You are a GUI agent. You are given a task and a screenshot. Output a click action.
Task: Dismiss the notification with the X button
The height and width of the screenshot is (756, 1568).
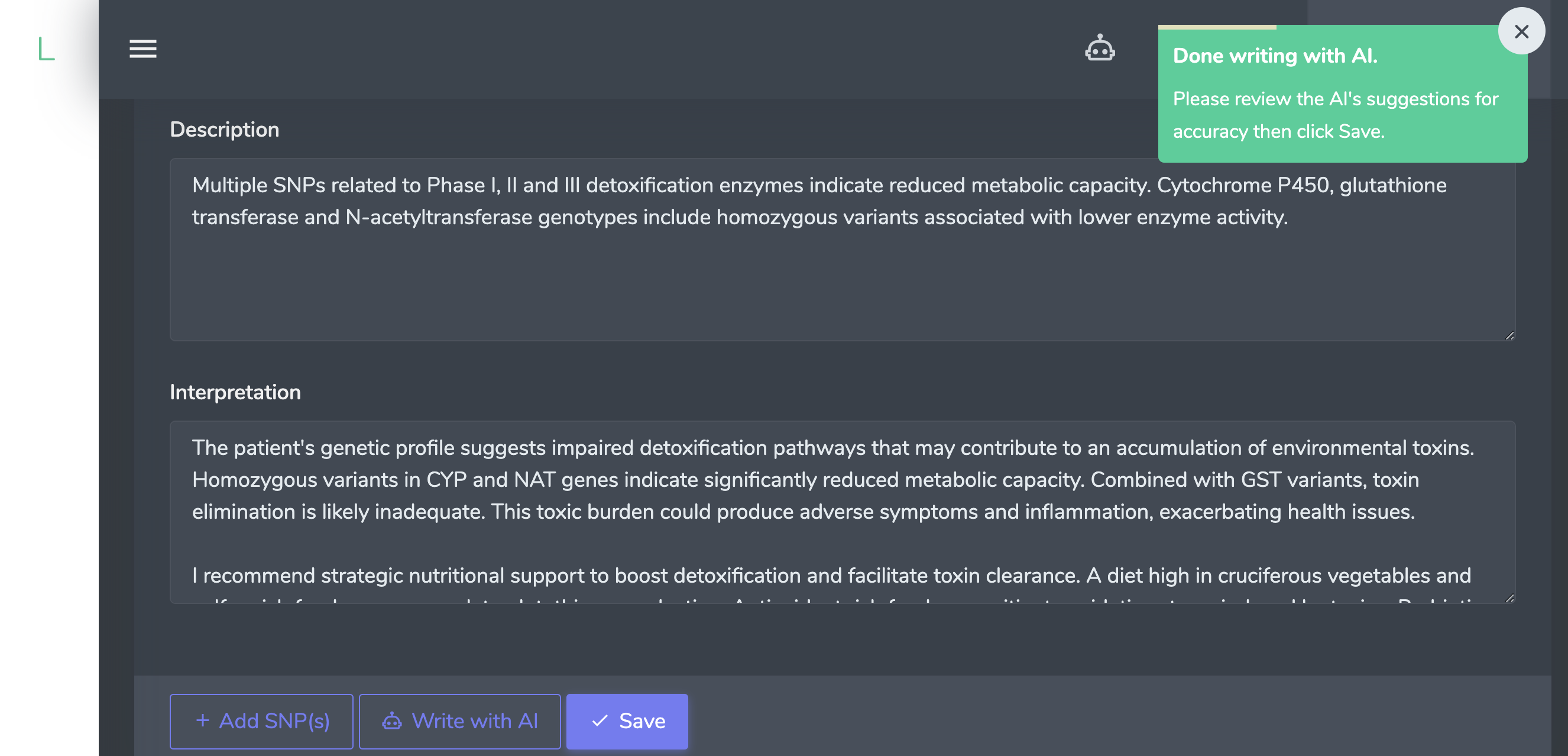[x=1521, y=32]
